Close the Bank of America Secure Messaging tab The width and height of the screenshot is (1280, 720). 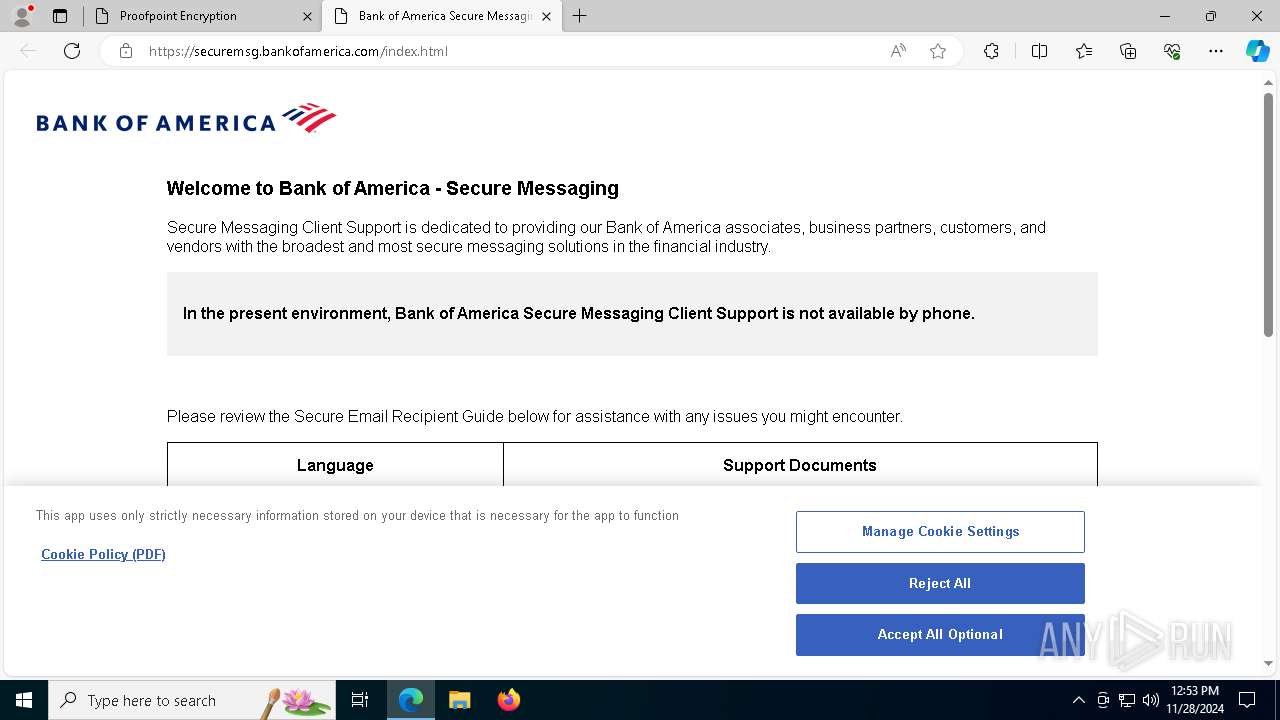[546, 16]
